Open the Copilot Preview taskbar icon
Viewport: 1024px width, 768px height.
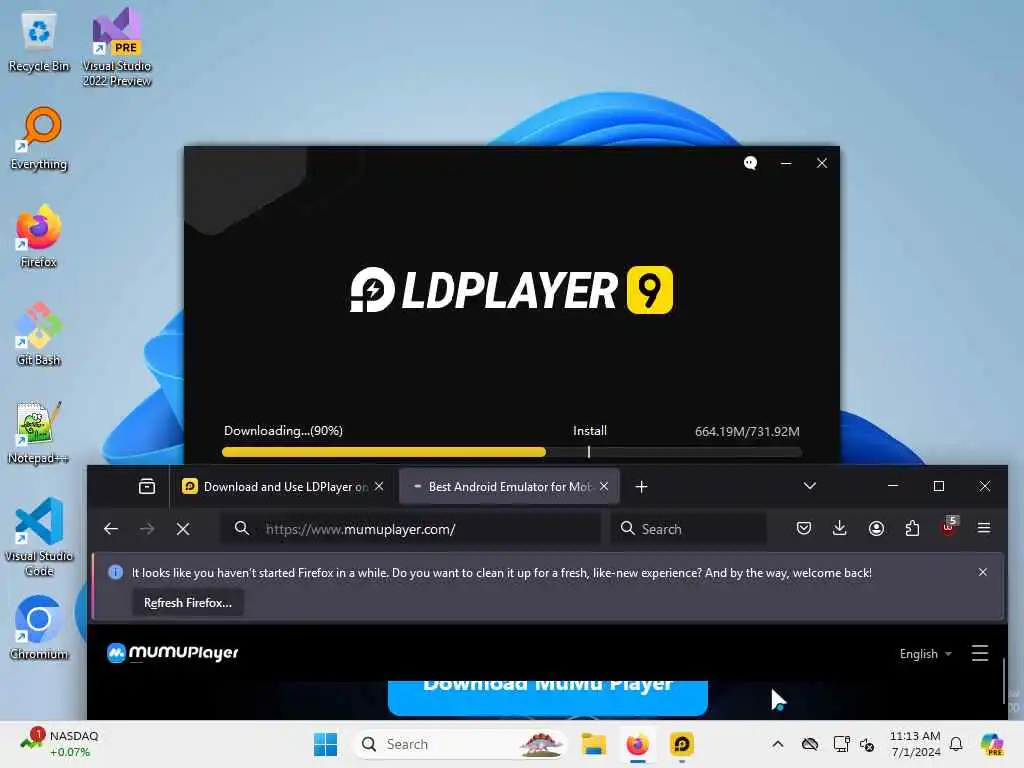point(992,744)
